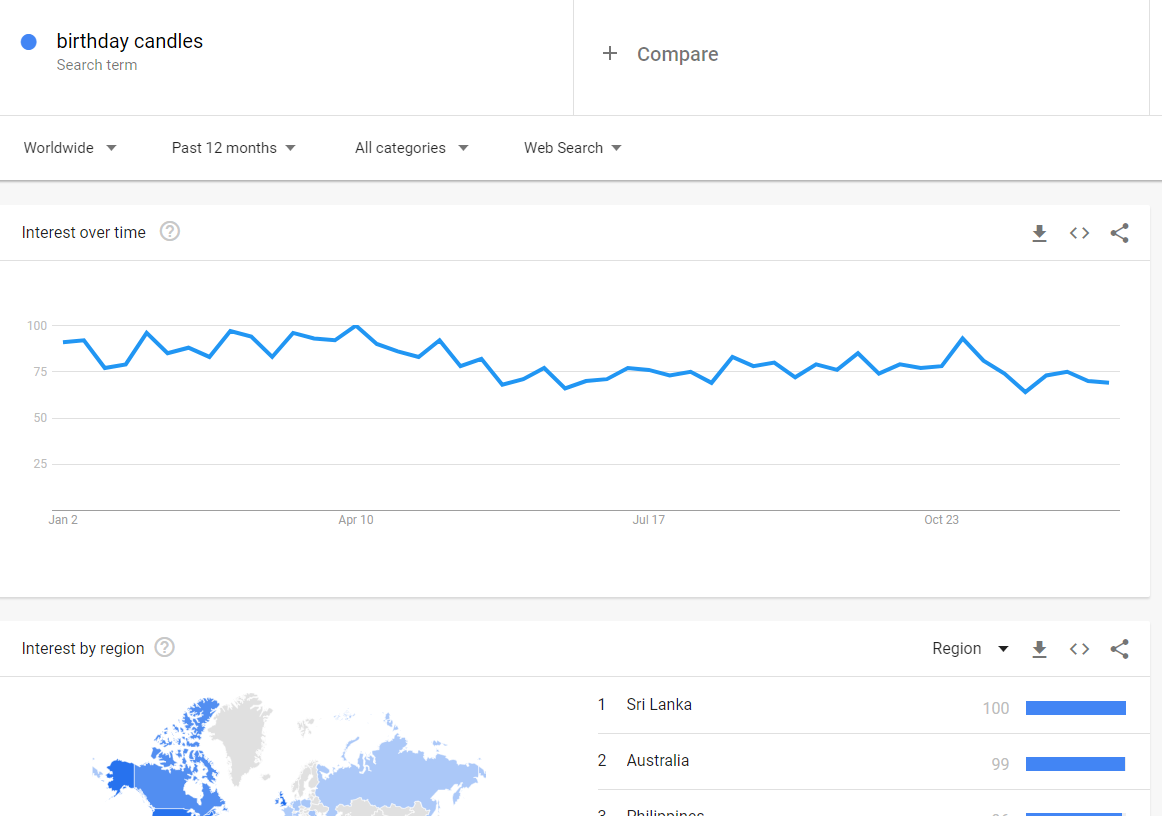1162x816 pixels.
Task: Change the Web Search type dropdown
Action: [x=572, y=148]
